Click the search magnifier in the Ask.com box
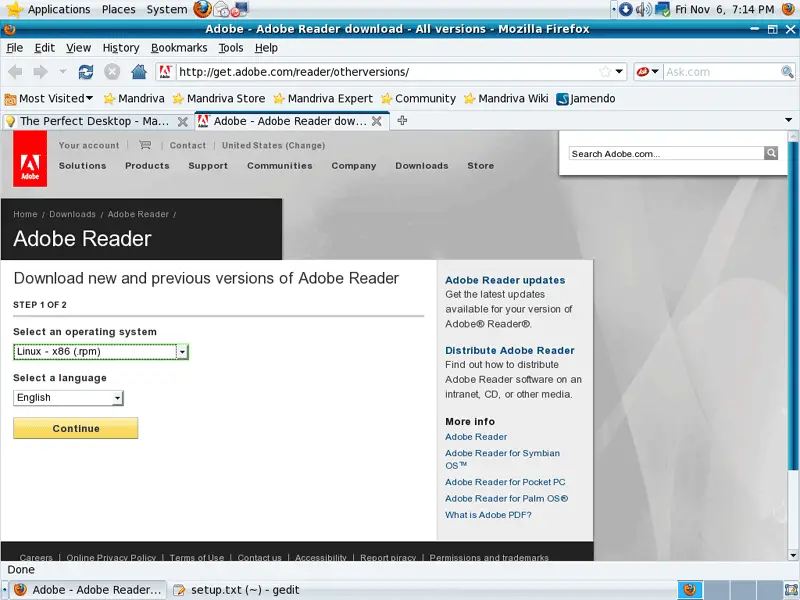 coord(787,72)
